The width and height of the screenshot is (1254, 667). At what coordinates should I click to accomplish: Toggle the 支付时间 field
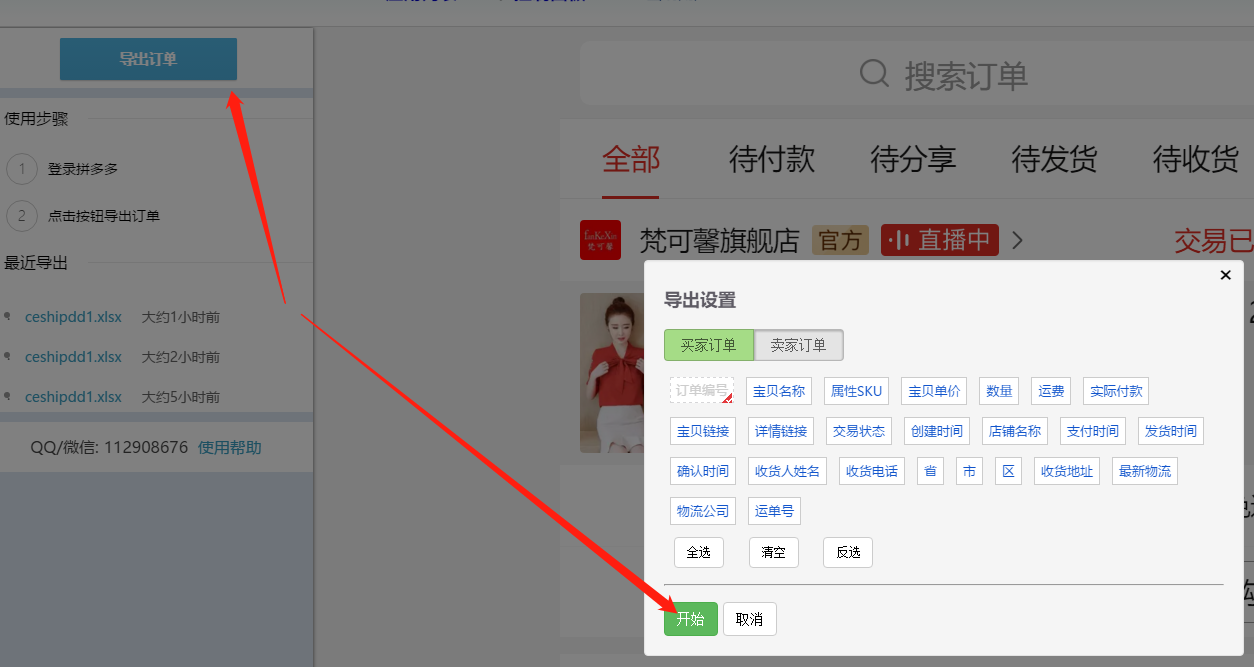[1093, 431]
